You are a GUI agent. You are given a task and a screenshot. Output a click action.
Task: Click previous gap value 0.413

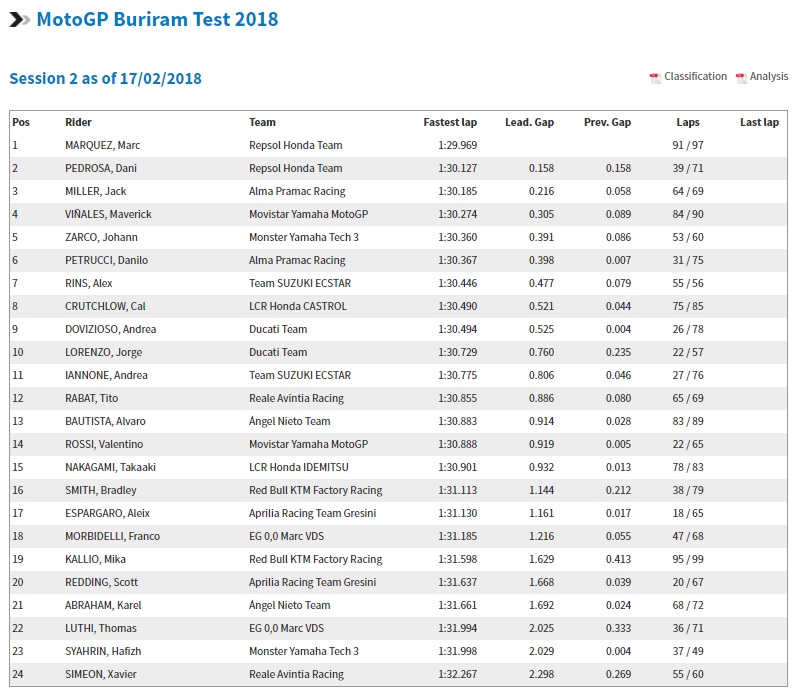618,559
